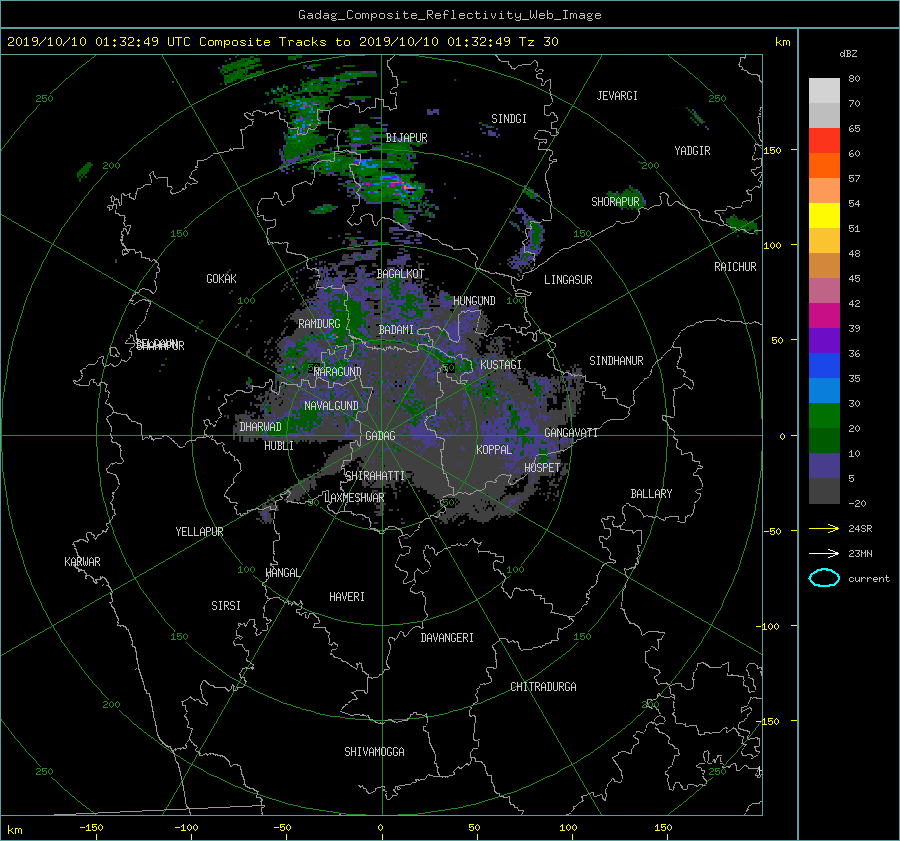The width and height of the screenshot is (900, 841).
Task: Click the 150 tick on right km axis
Action: (x=773, y=150)
